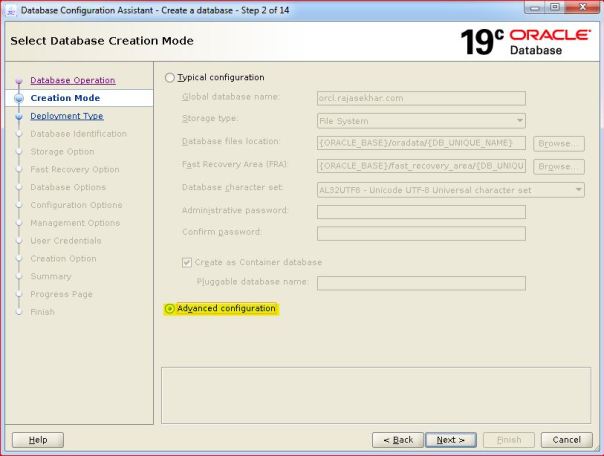Click the Creation Mode step bullet icon

point(18,99)
